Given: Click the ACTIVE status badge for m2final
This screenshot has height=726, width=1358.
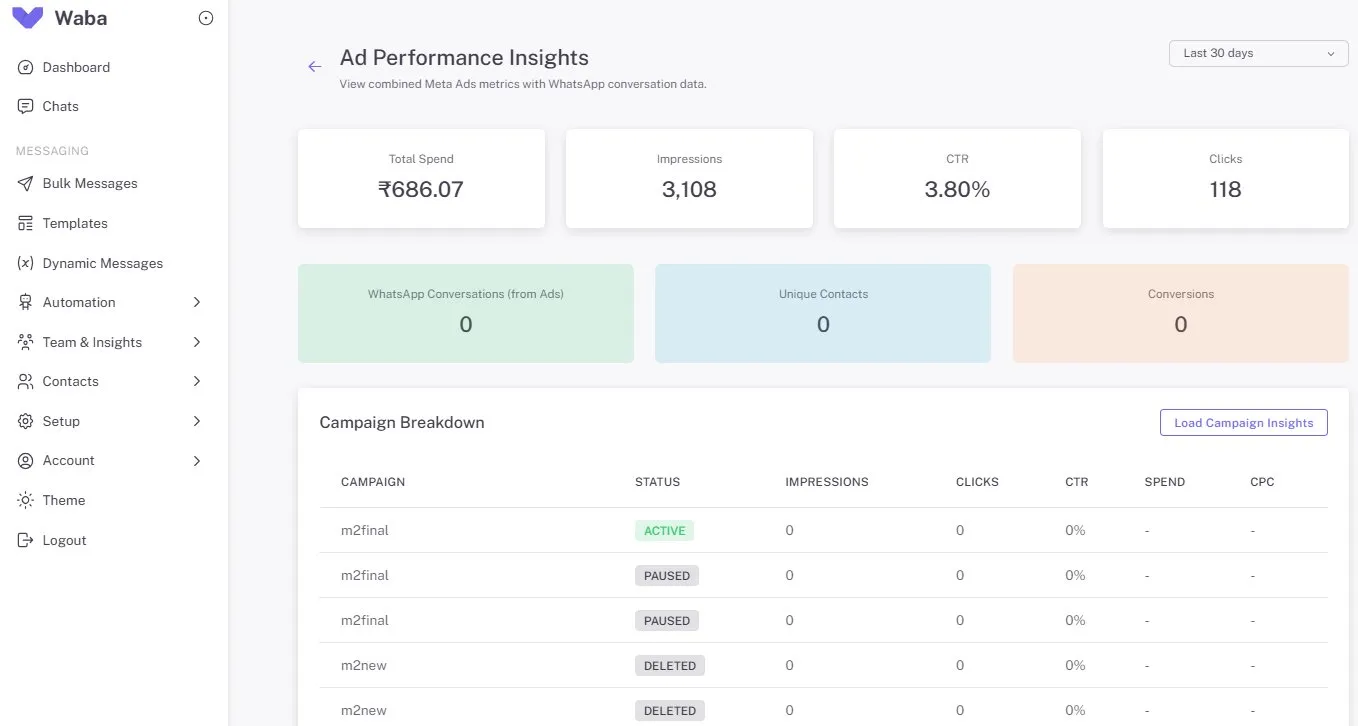Looking at the screenshot, I should (x=664, y=531).
